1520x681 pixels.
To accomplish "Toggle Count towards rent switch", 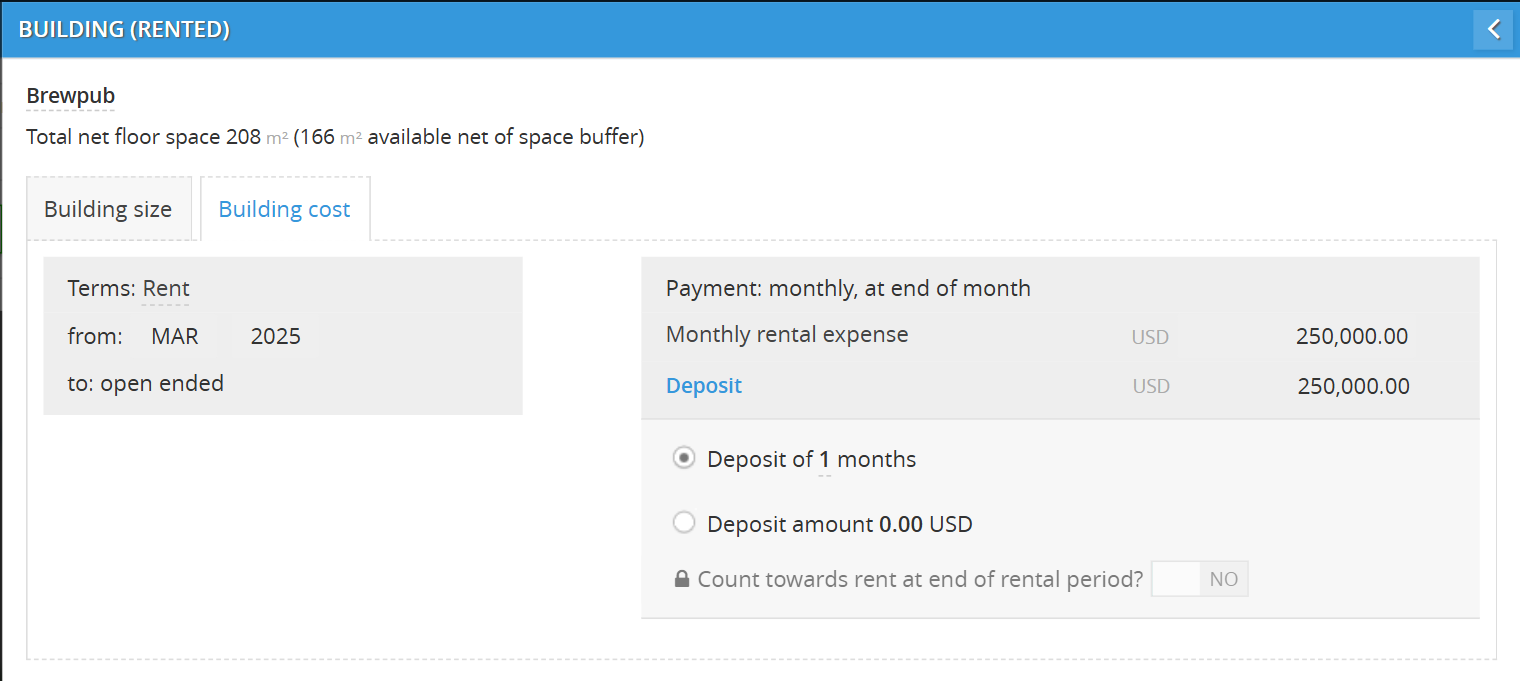I will point(1199,579).
